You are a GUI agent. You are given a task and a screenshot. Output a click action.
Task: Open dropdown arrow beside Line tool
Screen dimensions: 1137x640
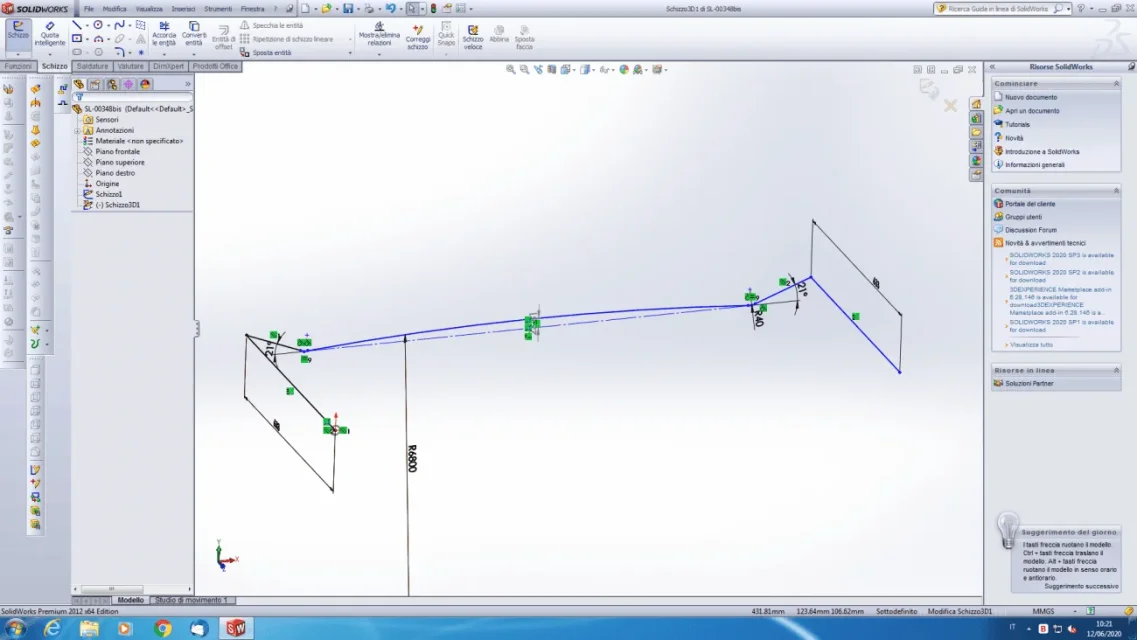87,26
